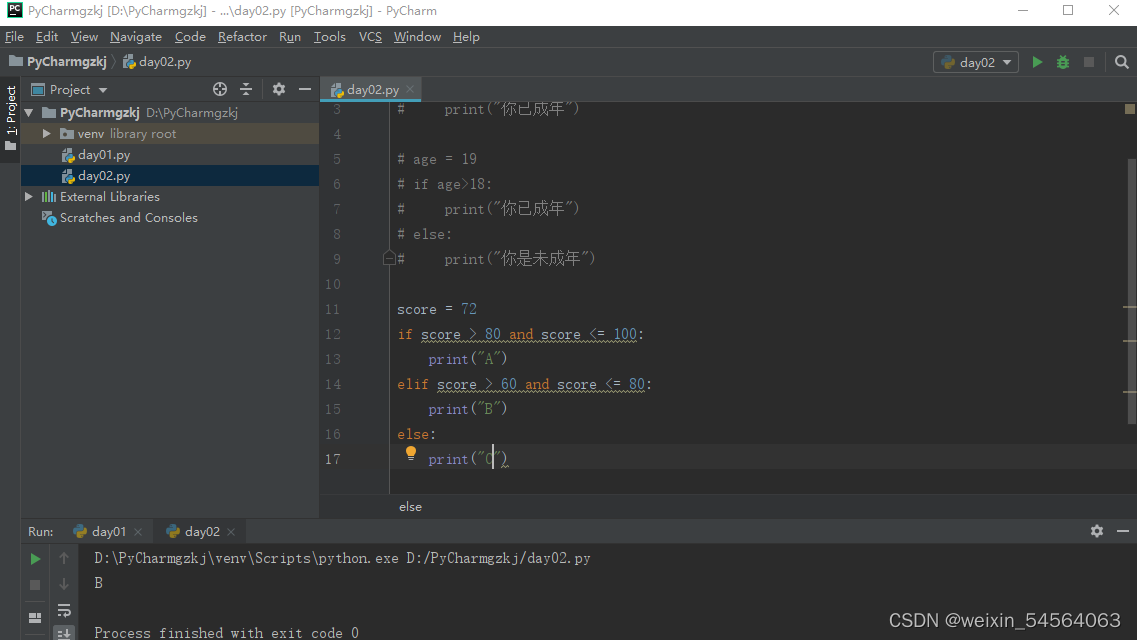Open Search Everywhere magnifier icon
The image size is (1137, 640).
point(1122,62)
